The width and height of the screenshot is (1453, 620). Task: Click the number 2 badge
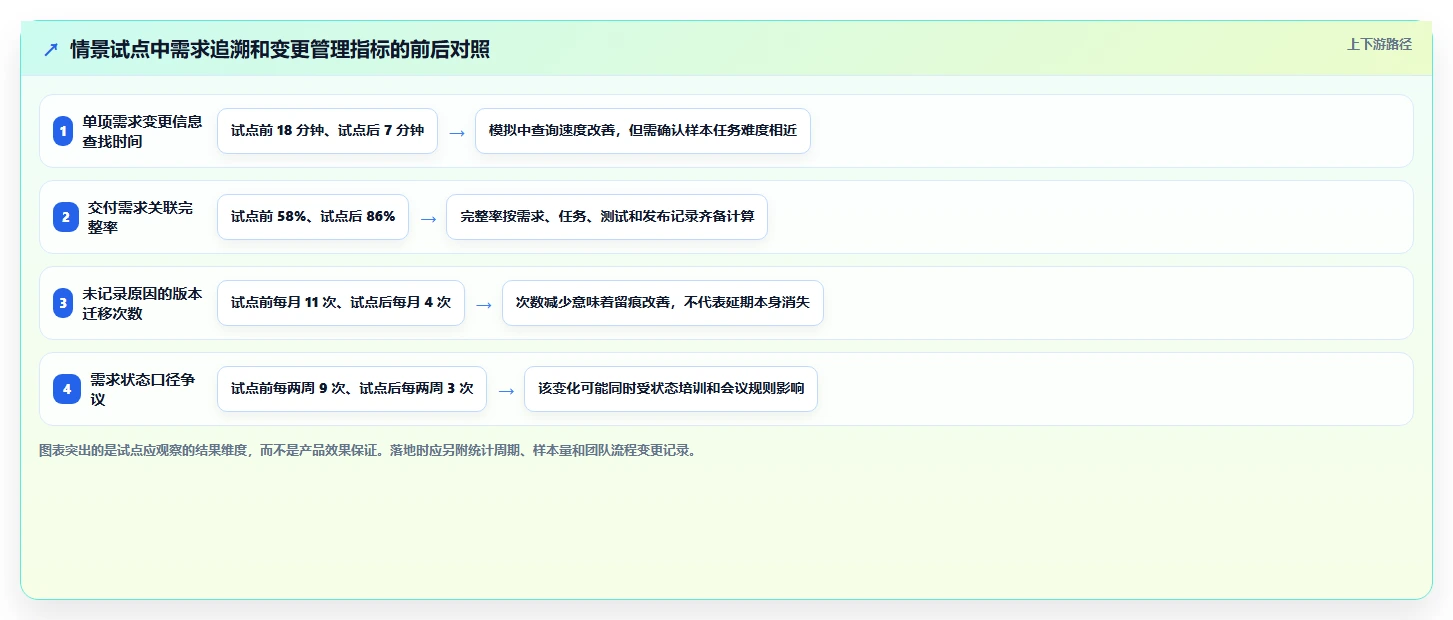click(66, 217)
